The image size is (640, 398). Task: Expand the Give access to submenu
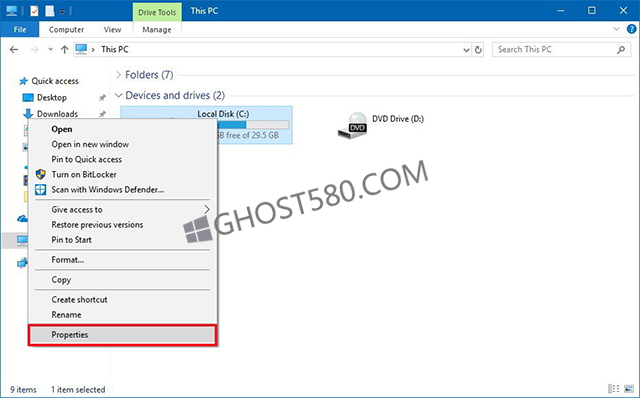click(122, 209)
